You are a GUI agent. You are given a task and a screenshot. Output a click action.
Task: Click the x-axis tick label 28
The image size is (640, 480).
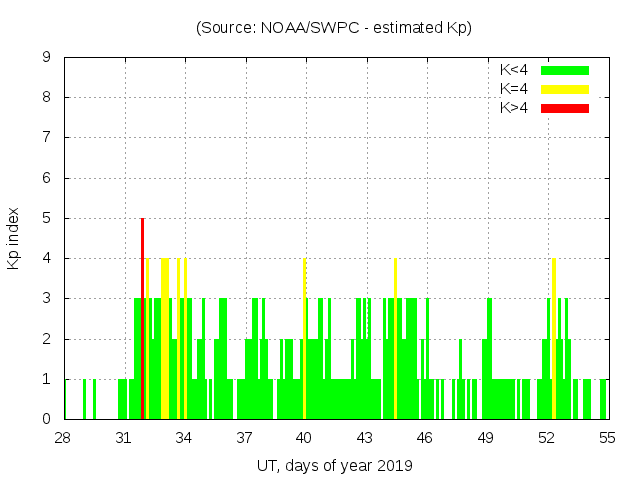pos(64,438)
